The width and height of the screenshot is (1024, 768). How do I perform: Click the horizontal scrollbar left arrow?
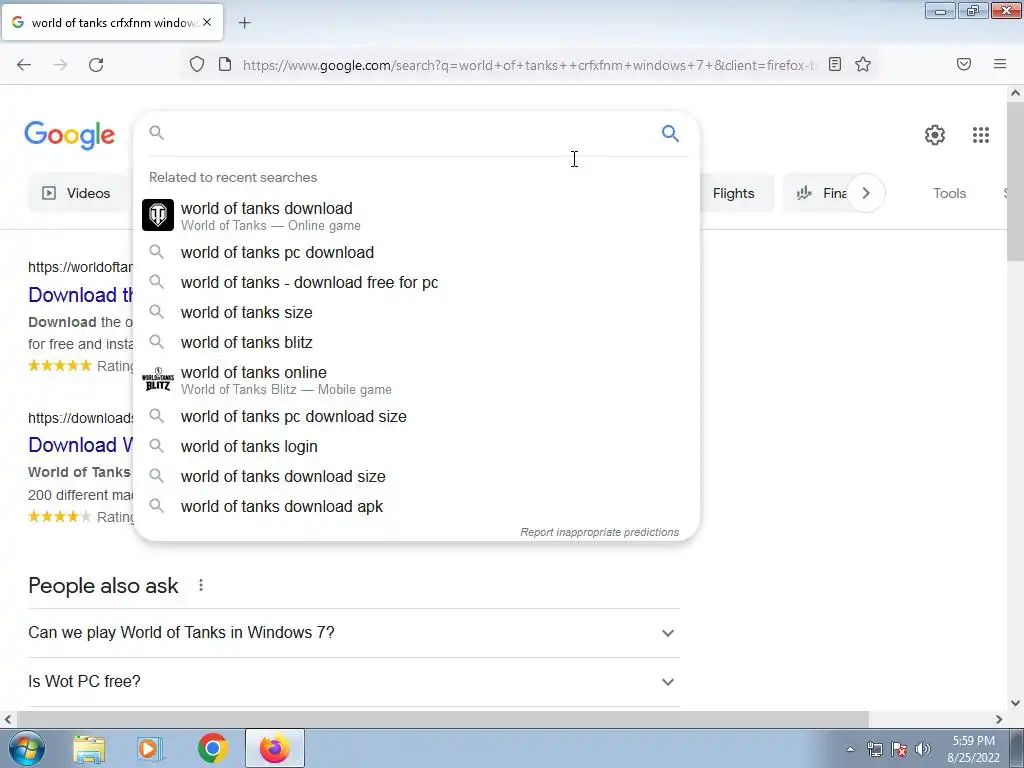coord(8,719)
